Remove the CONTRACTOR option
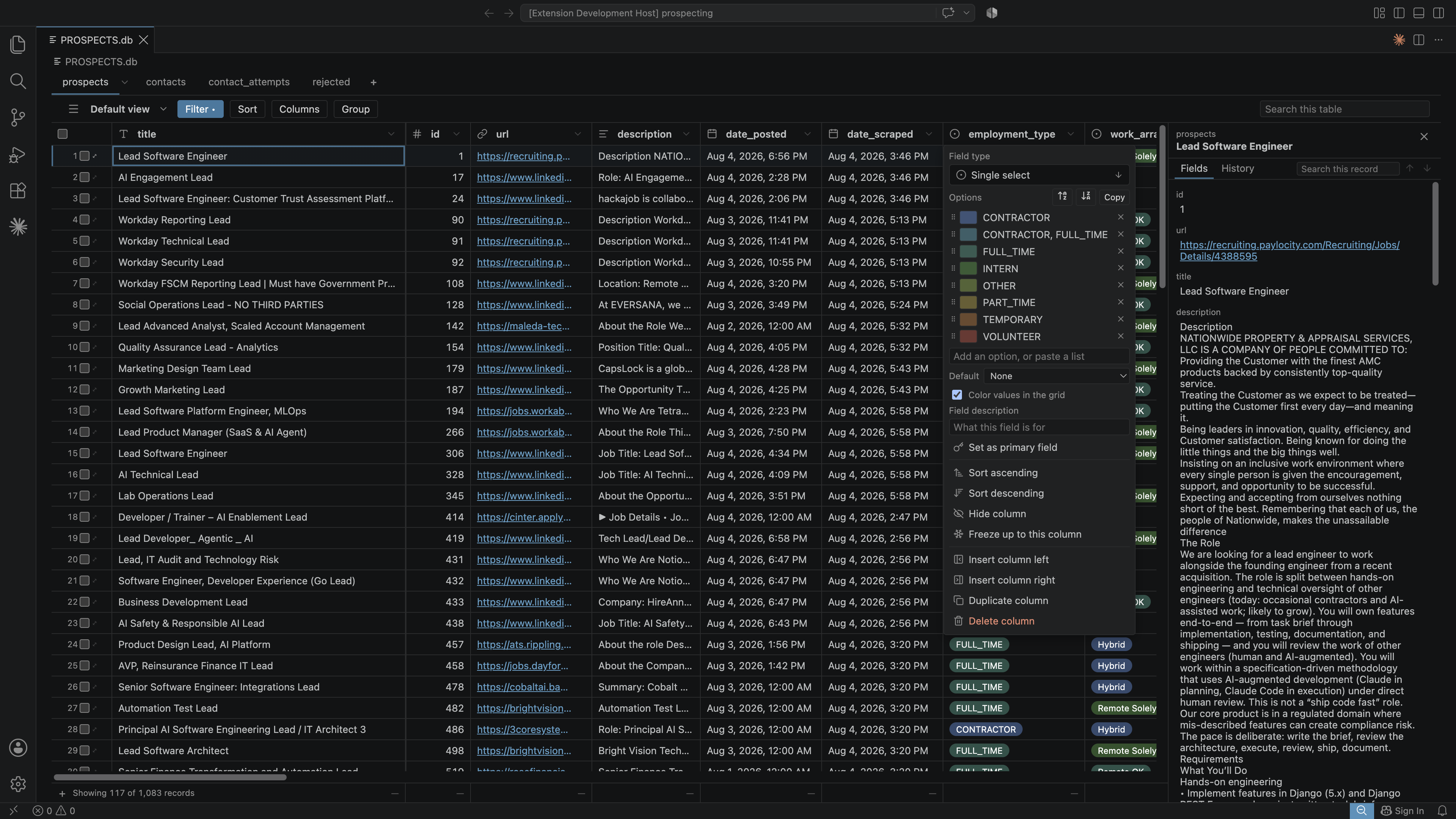Viewport: 1456px width, 819px height. (1120, 217)
